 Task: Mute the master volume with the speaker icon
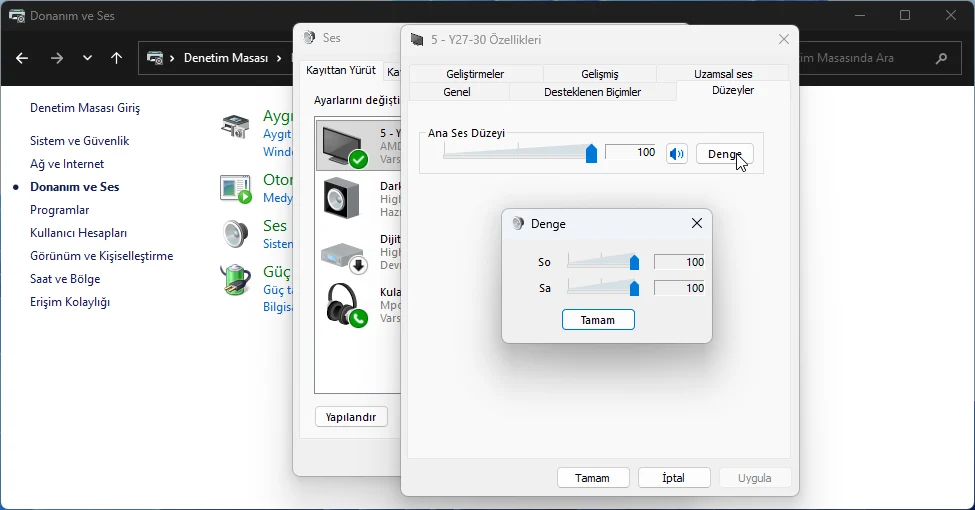[x=677, y=153]
